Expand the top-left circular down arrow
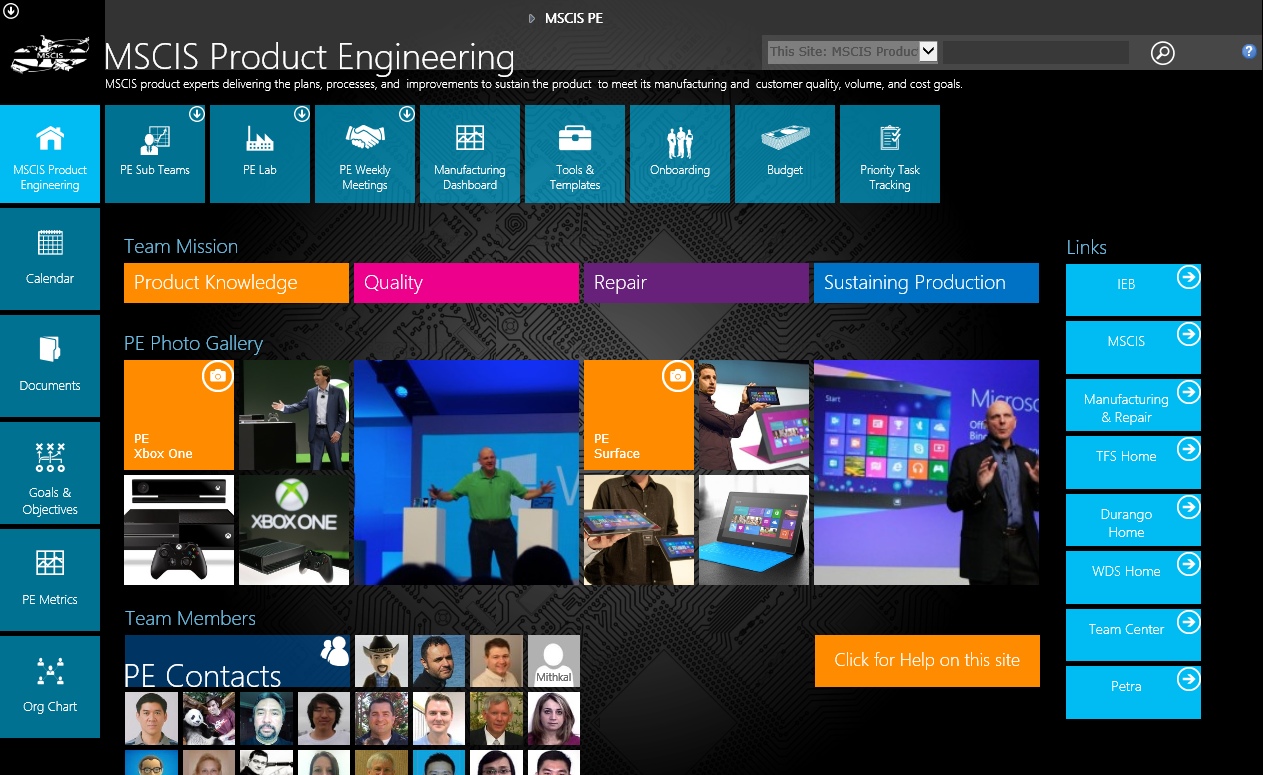This screenshot has width=1263, height=775. point(12,12)
